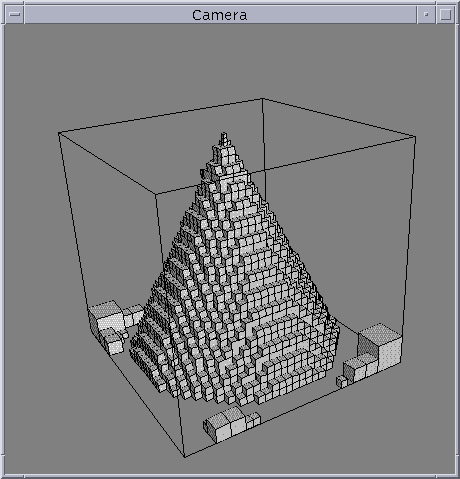Select the cube cluster at bottom front
This screenshot has width=460, height=479.
tap(231, 423)
